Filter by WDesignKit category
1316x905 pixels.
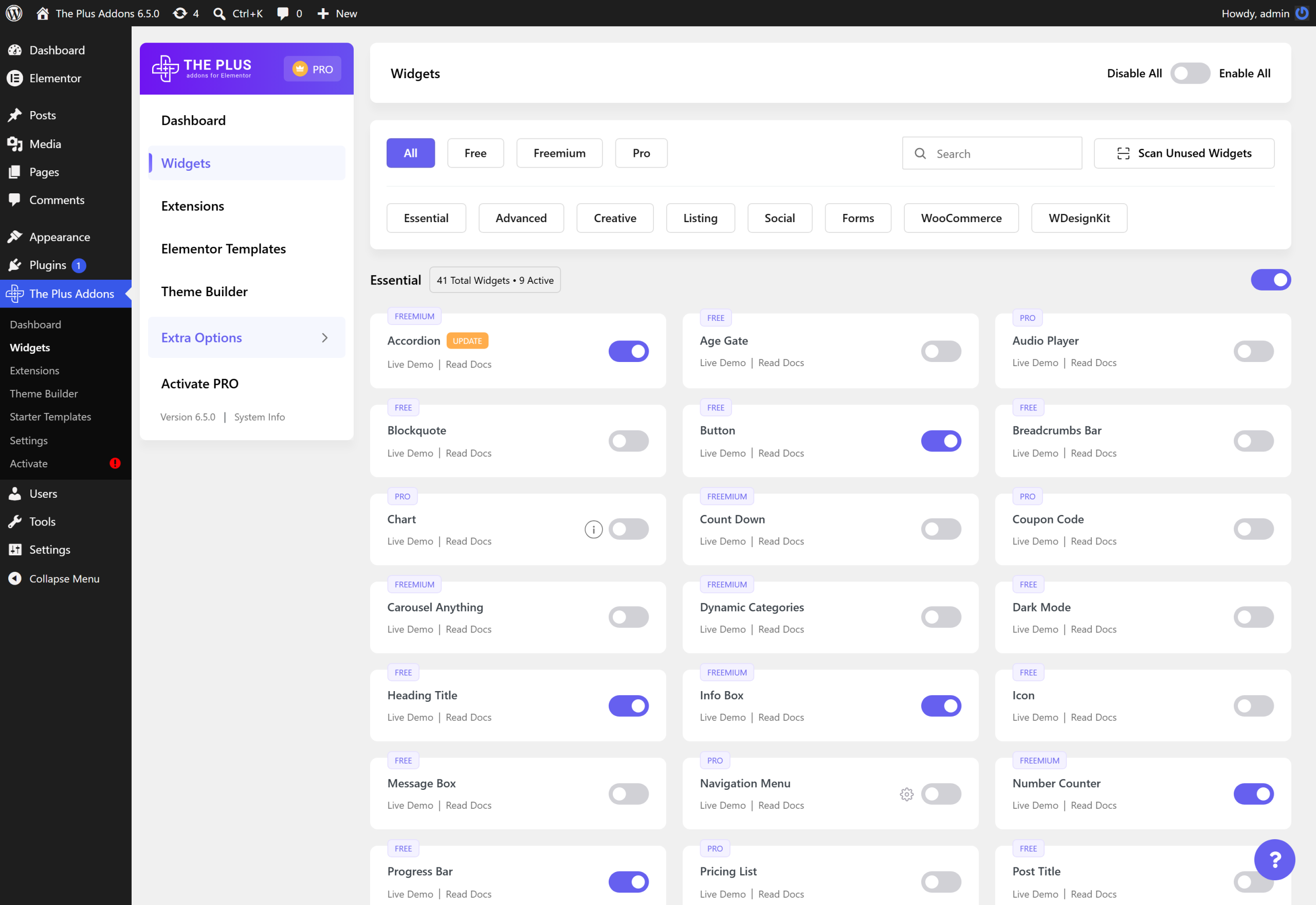click(1079, 219)
